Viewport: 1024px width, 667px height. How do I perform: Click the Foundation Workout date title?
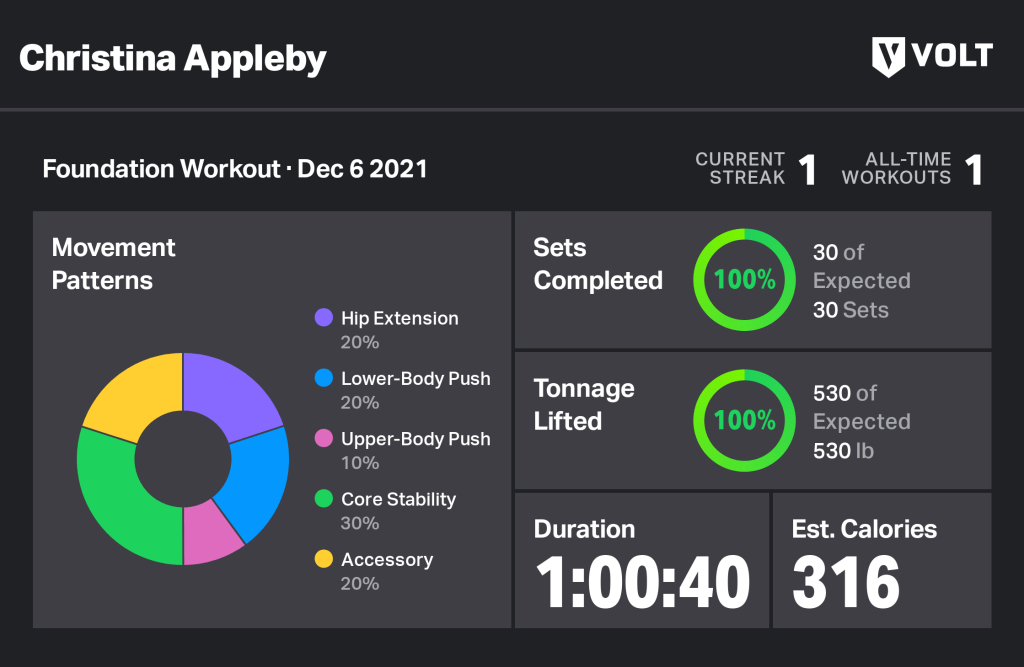[x=235, y=168]
